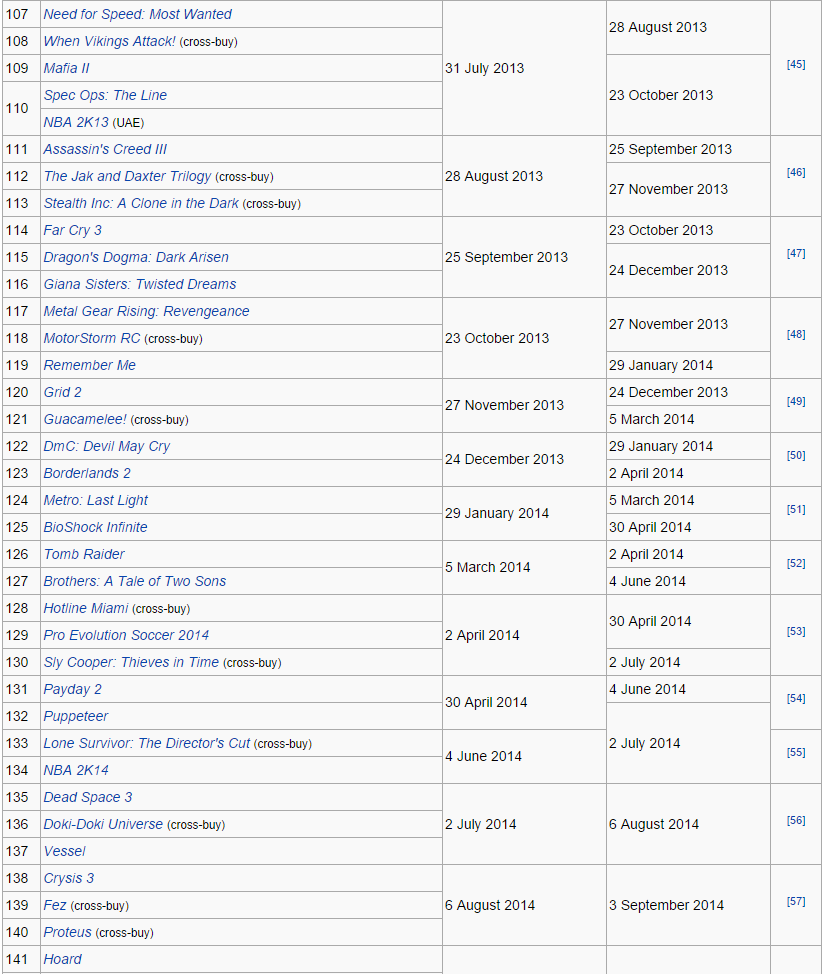Click the Grid 2 link
840x974 pixels.
tap(63, 393)
